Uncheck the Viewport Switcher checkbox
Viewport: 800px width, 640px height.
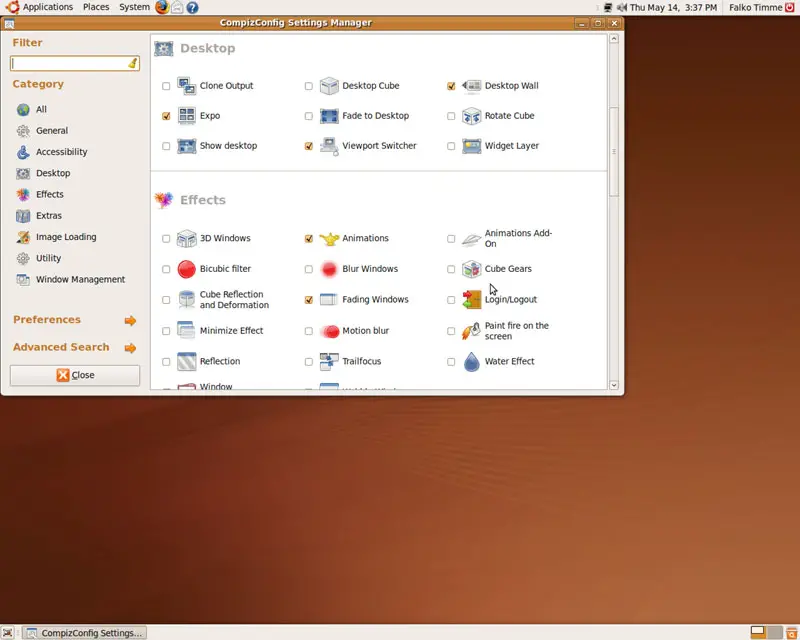(308, 146)
